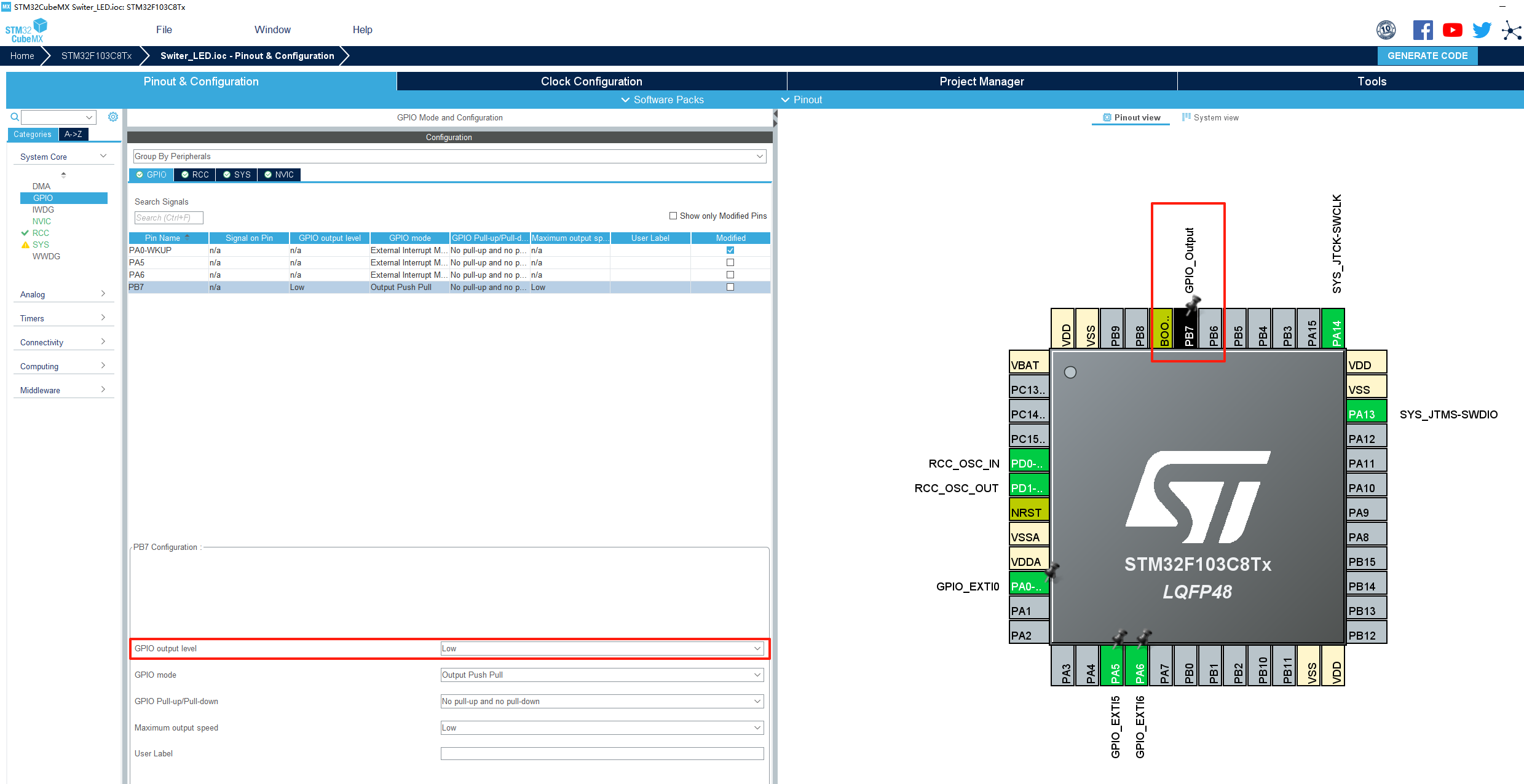Open the File menu
Viewport: 1524px width, 784px height.
pos(164,29)
